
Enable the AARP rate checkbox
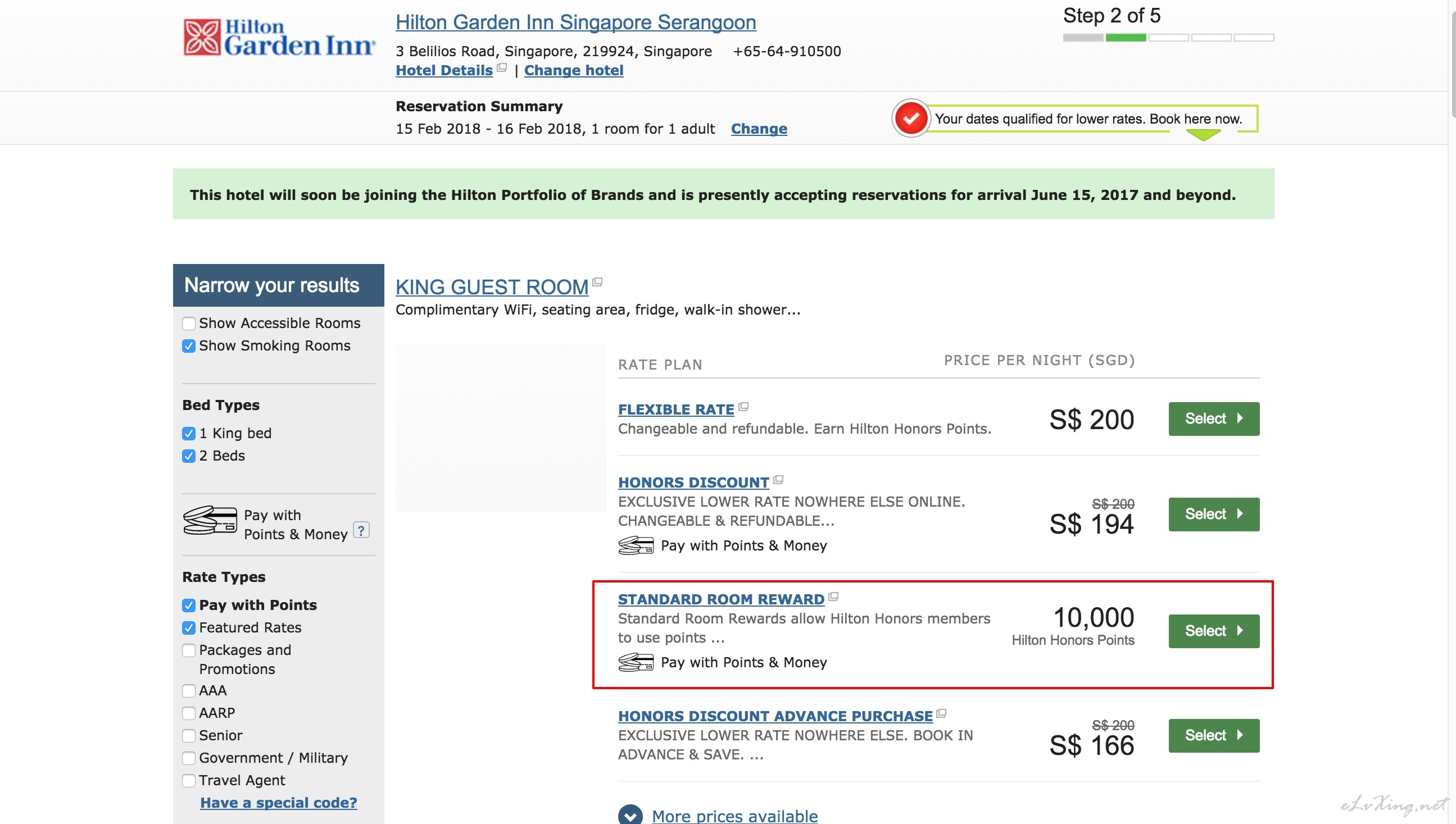[188, 714]
